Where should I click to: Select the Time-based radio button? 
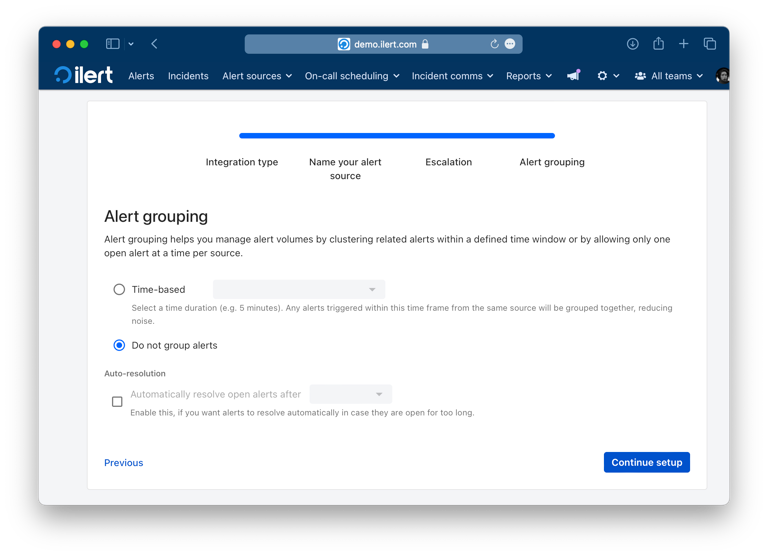coord(119,290)
